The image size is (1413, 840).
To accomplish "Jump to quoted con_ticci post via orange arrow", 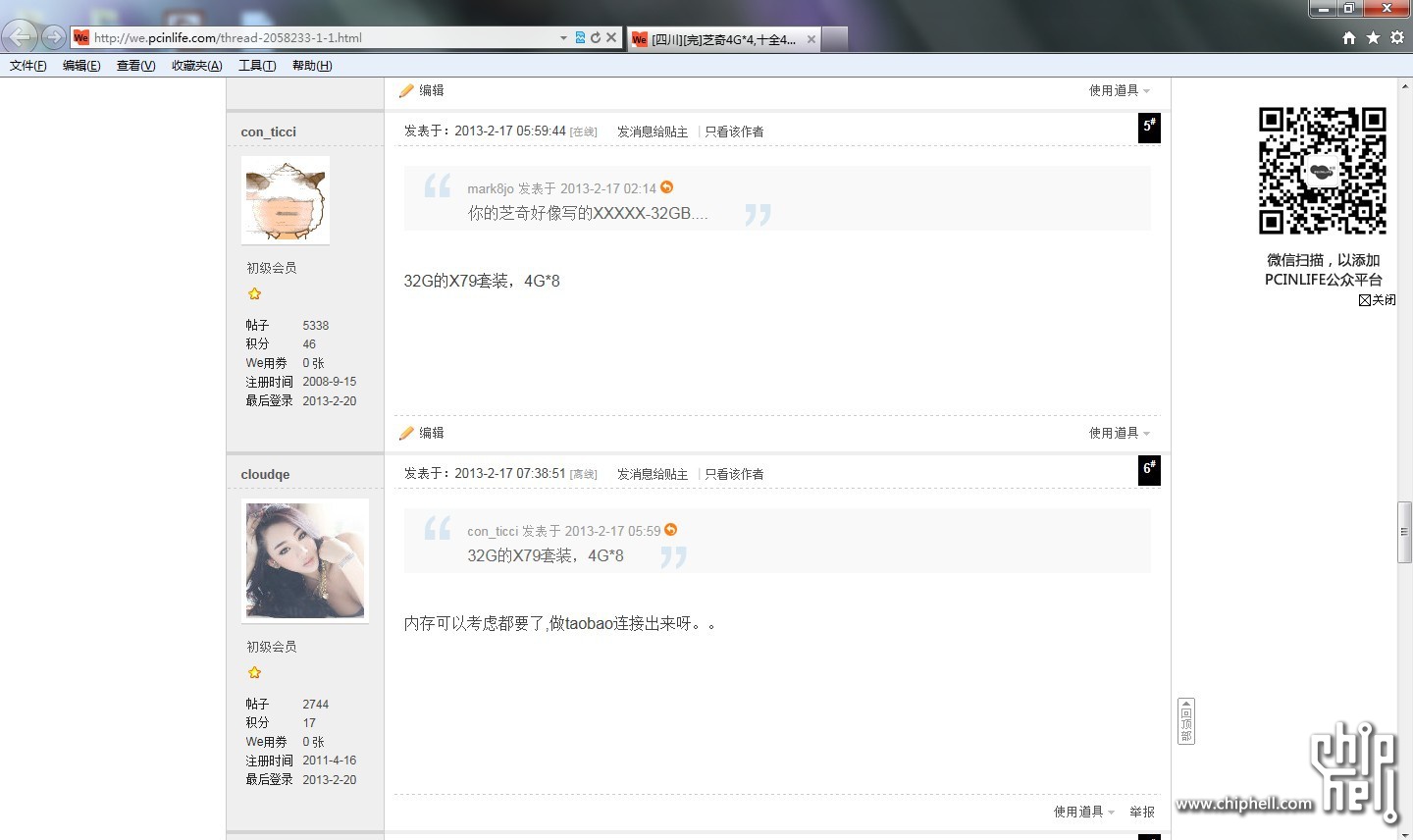I will tap(671, 530).
